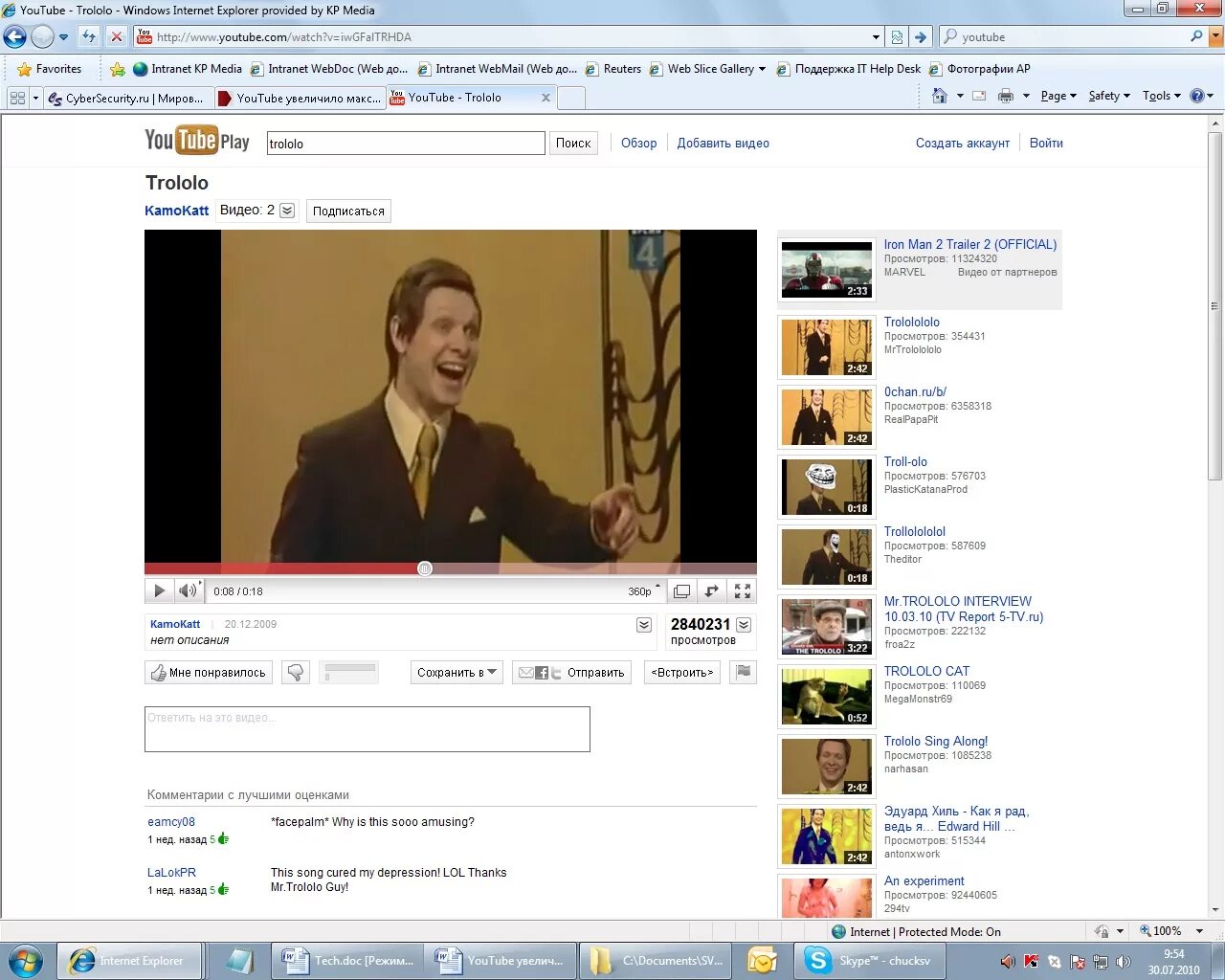Click the Подписаться subscribe button
Image resolution: width=1225 pixels, height=980 pixels.
pyautogui.click(x=348, y=212)
